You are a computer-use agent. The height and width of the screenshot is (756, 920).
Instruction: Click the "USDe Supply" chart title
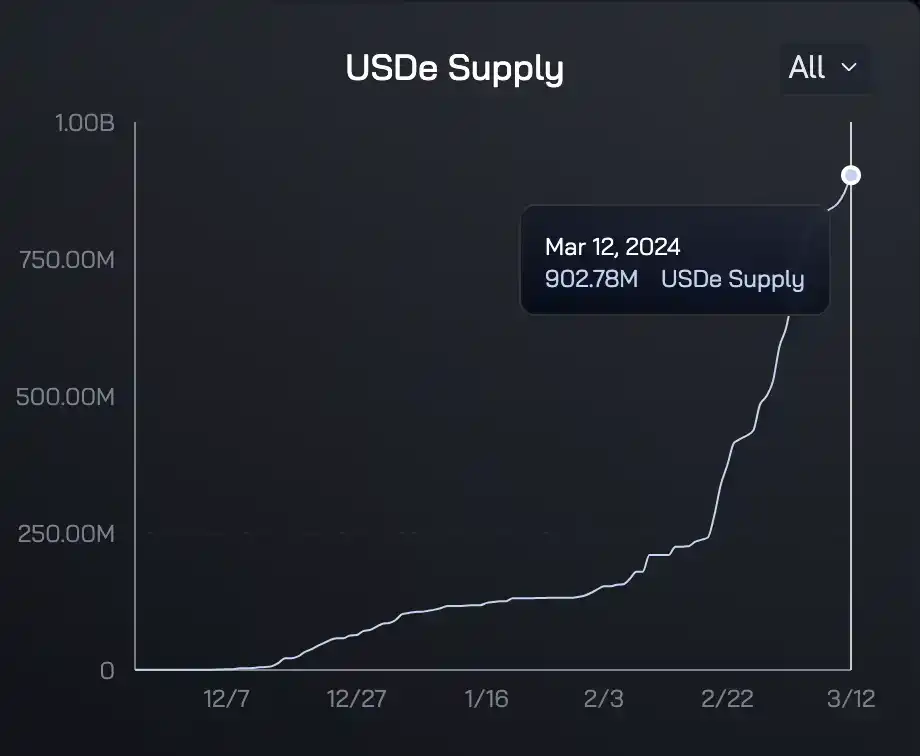point(454,69)
